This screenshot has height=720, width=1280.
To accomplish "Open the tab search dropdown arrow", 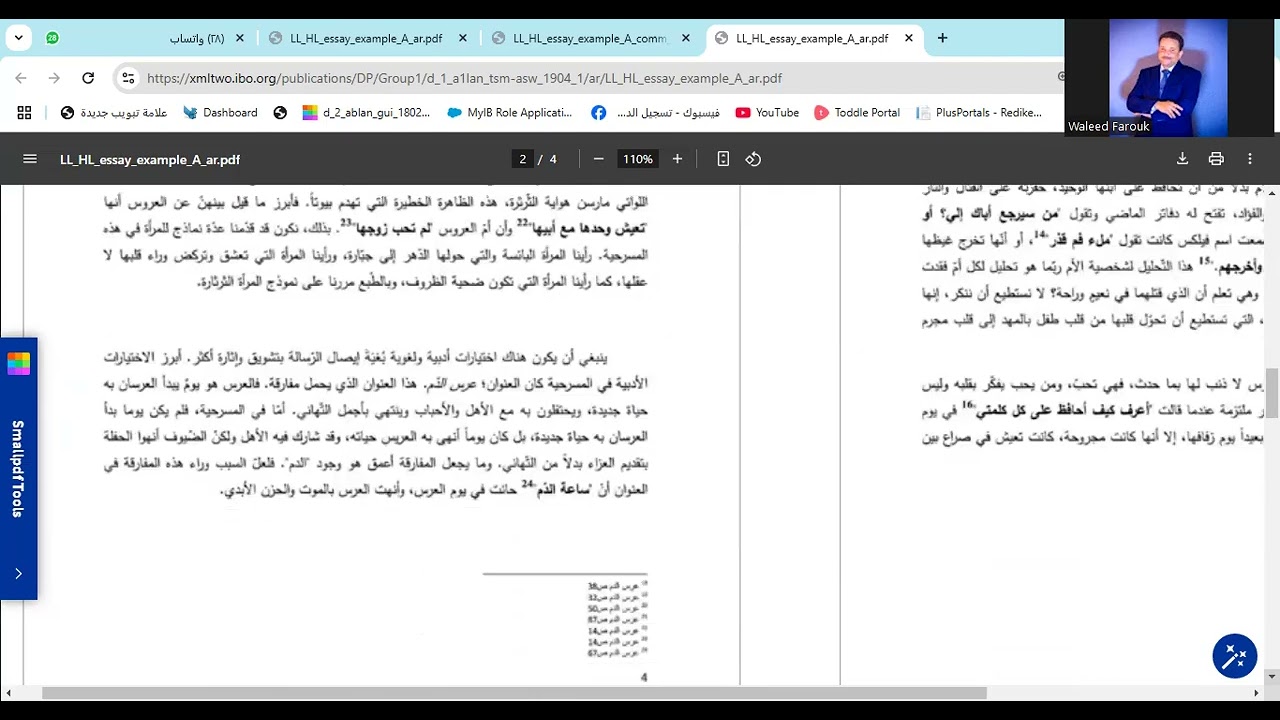I will coord(18,38).
